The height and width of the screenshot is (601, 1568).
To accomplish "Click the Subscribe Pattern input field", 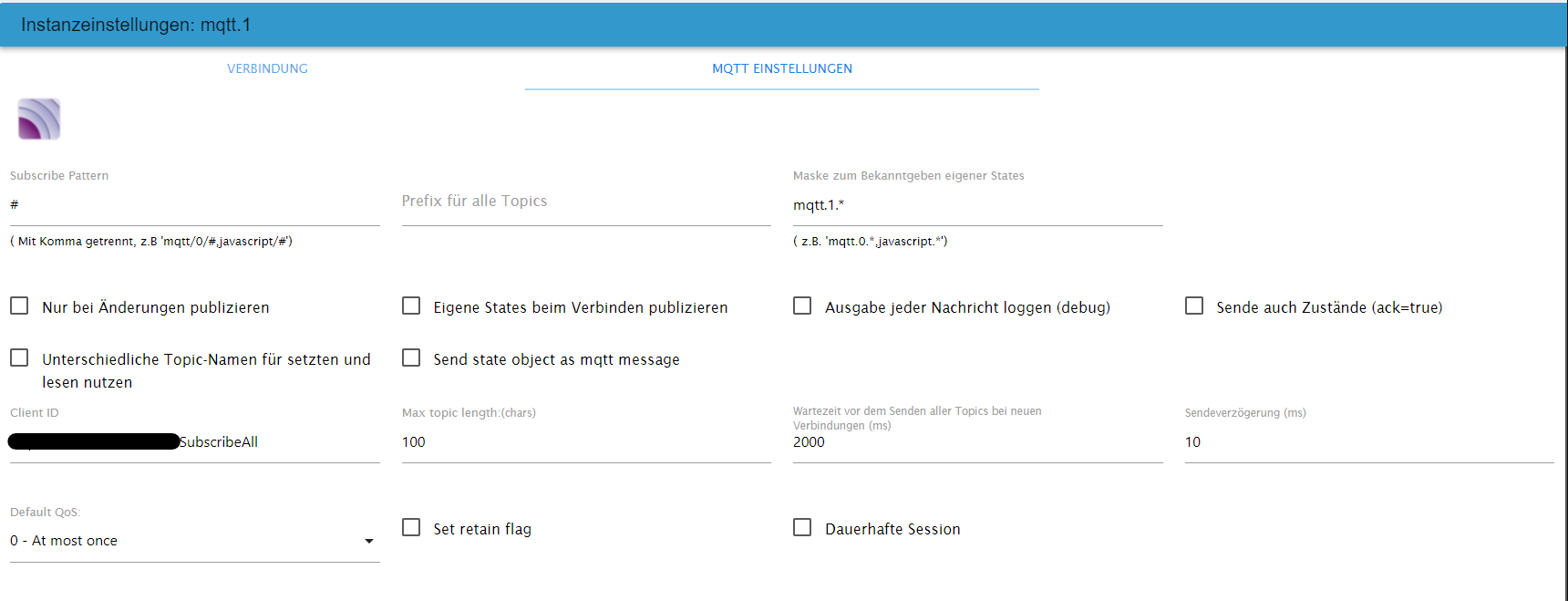I will 194,205.
